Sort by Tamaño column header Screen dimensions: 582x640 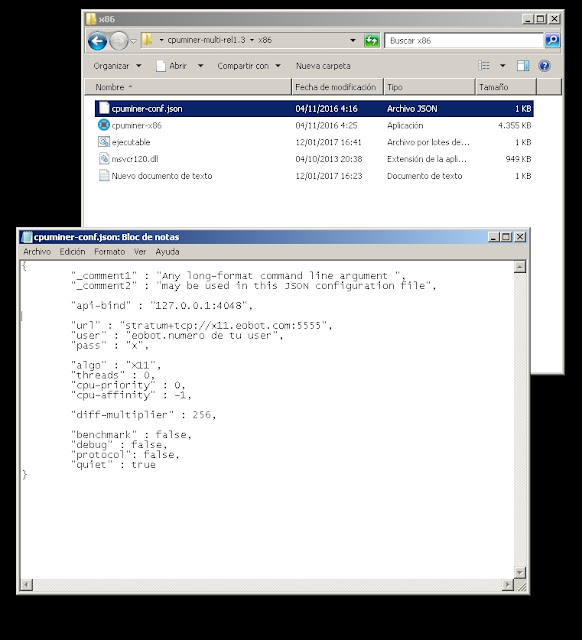click(506, 87)
